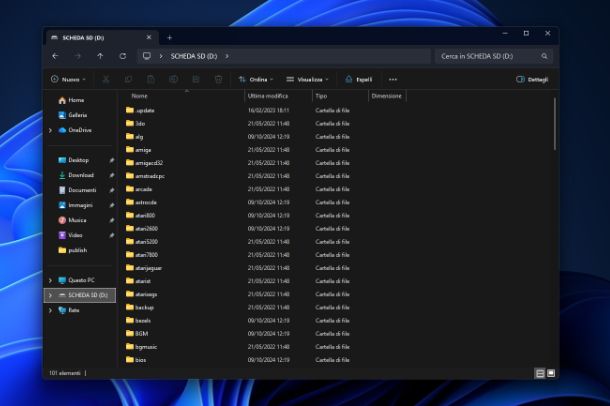Image resolution: width=610 pixels, height=406 pixels.
Task: Open the Nuovo dropdown
Action: point(68,79)
